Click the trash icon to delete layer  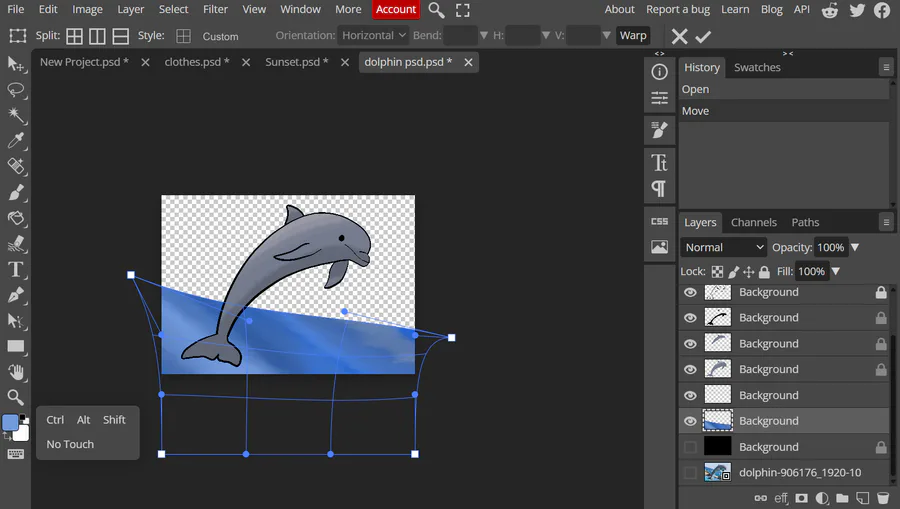tap(883, 498)
